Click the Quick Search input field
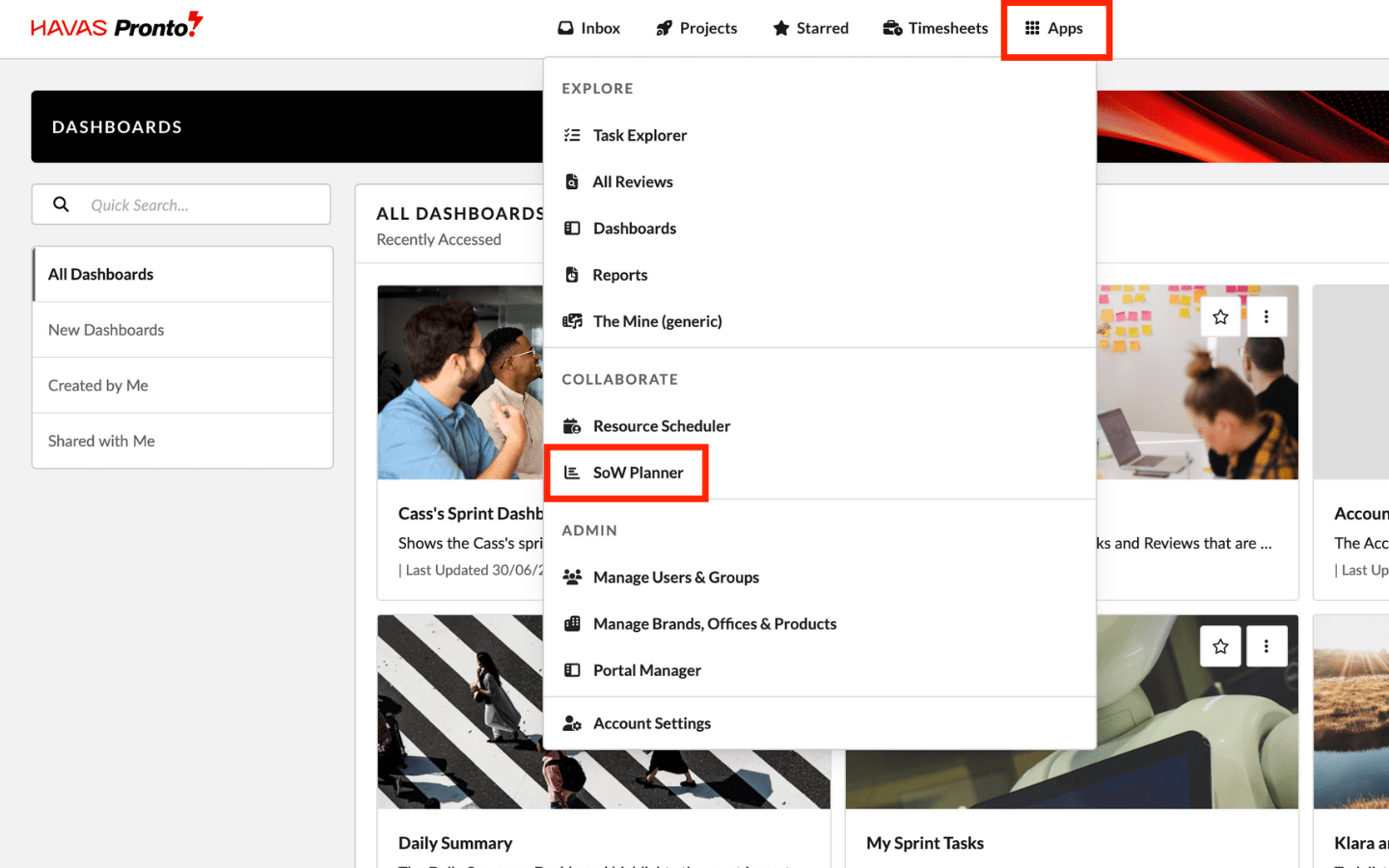 pyautogui.click(x=181, y=204)
